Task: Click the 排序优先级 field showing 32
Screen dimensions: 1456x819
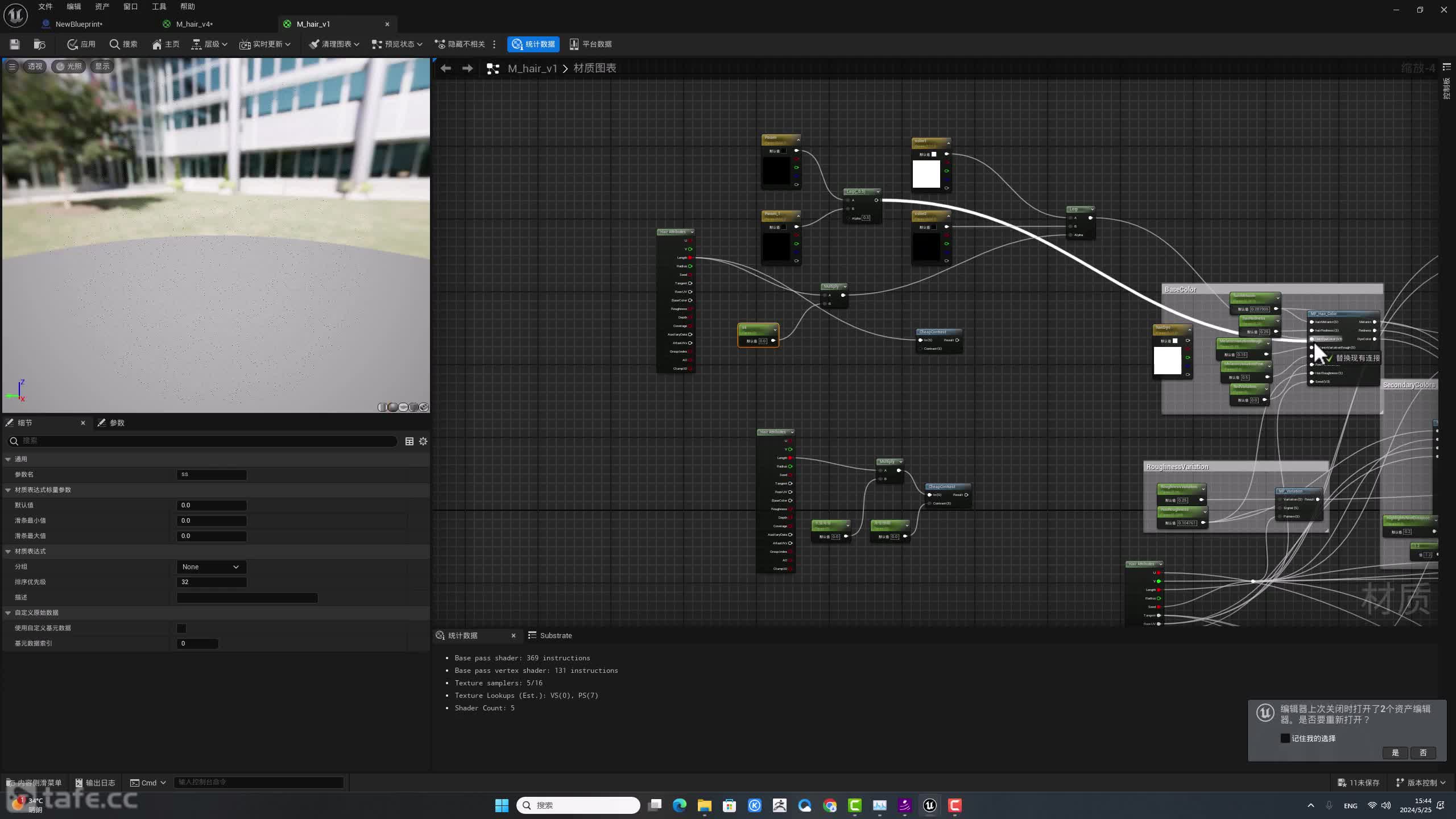Action: [212, 582]
